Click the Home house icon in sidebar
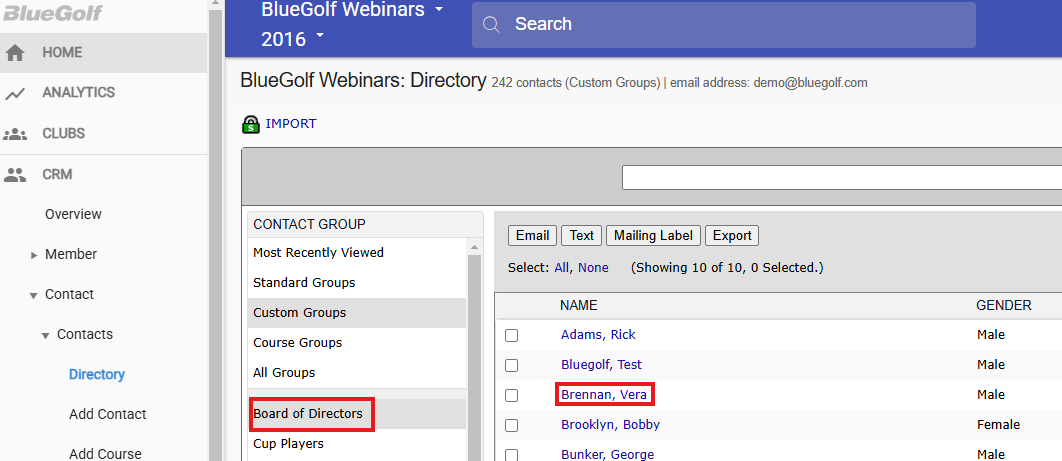1062x461 pixels. click(15, 53)
